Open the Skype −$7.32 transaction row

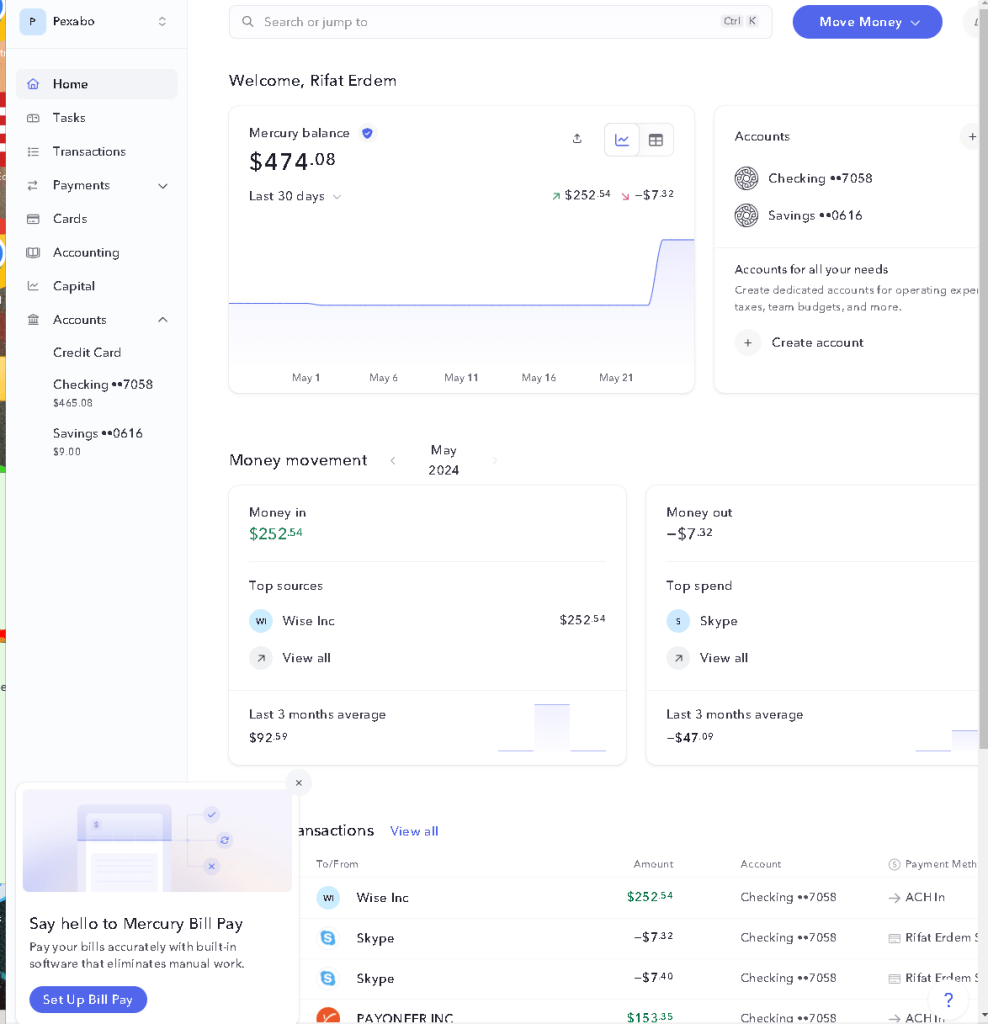click(639, 938)
